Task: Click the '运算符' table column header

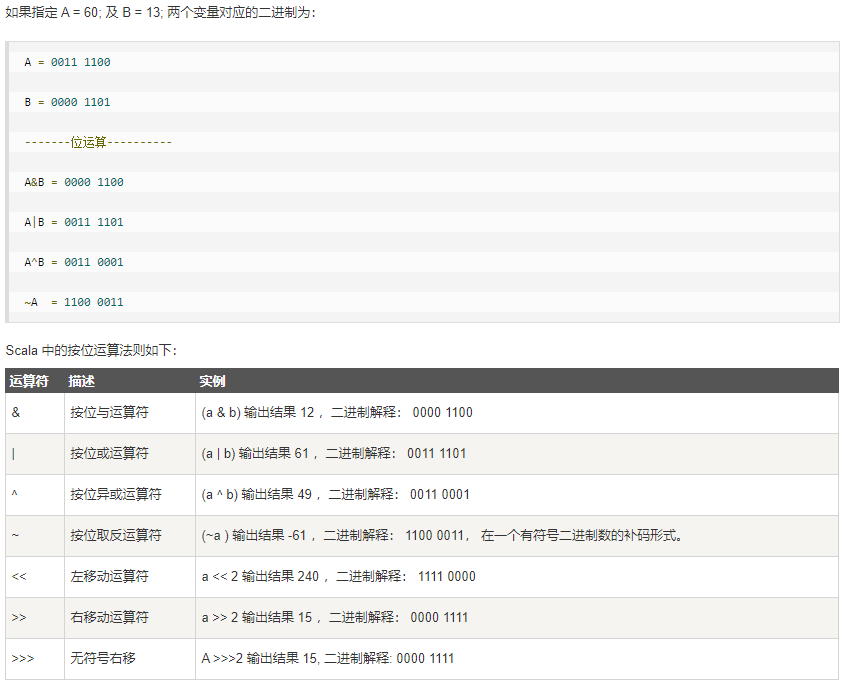Action: (x=29, y=381)
